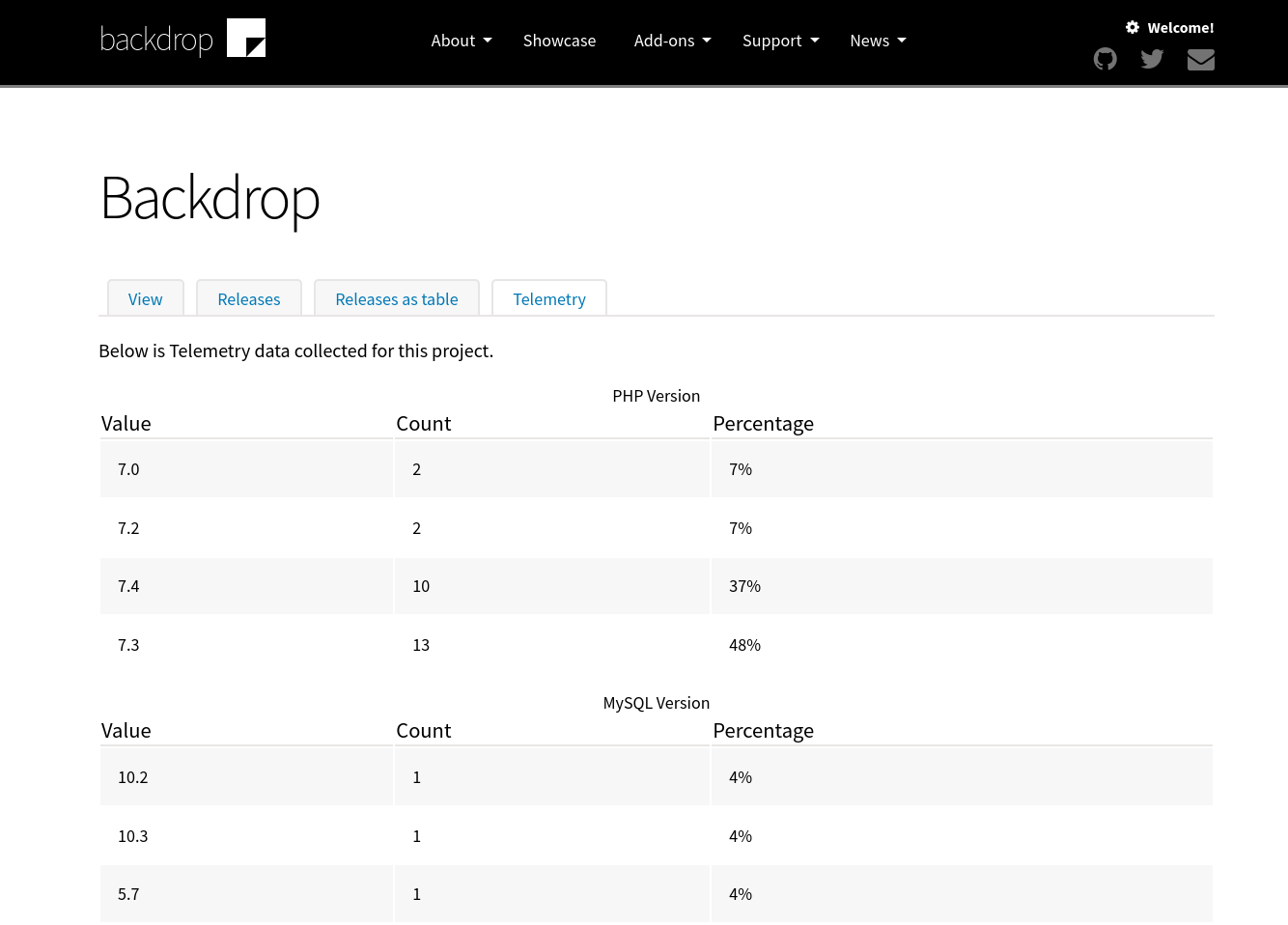The width and height of the screenshot is (1288, 925).
Task: Select PHP value cell 7.4
Action: pos(246,586)
